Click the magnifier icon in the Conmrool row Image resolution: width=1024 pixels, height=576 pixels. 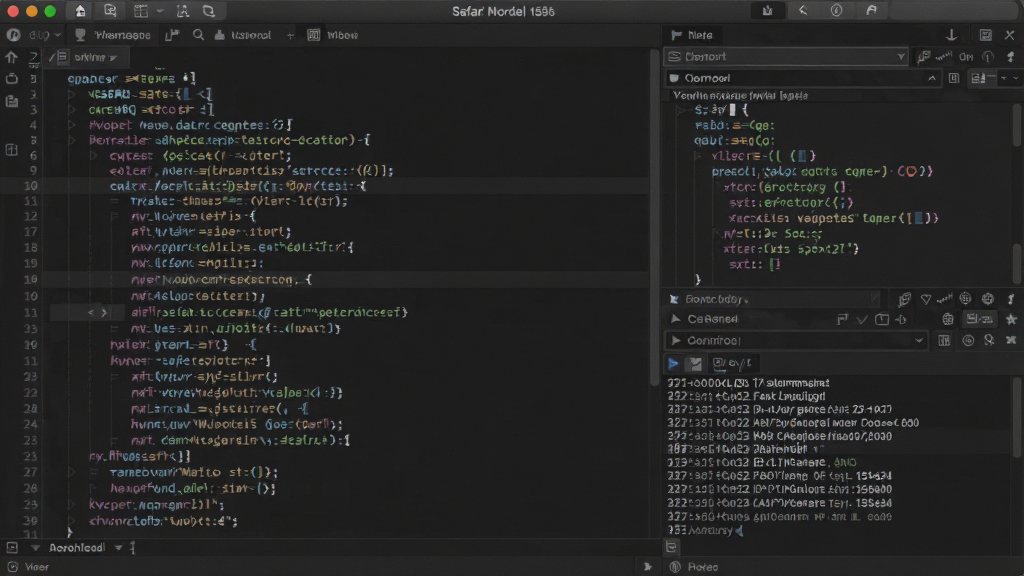coord(989,340)
